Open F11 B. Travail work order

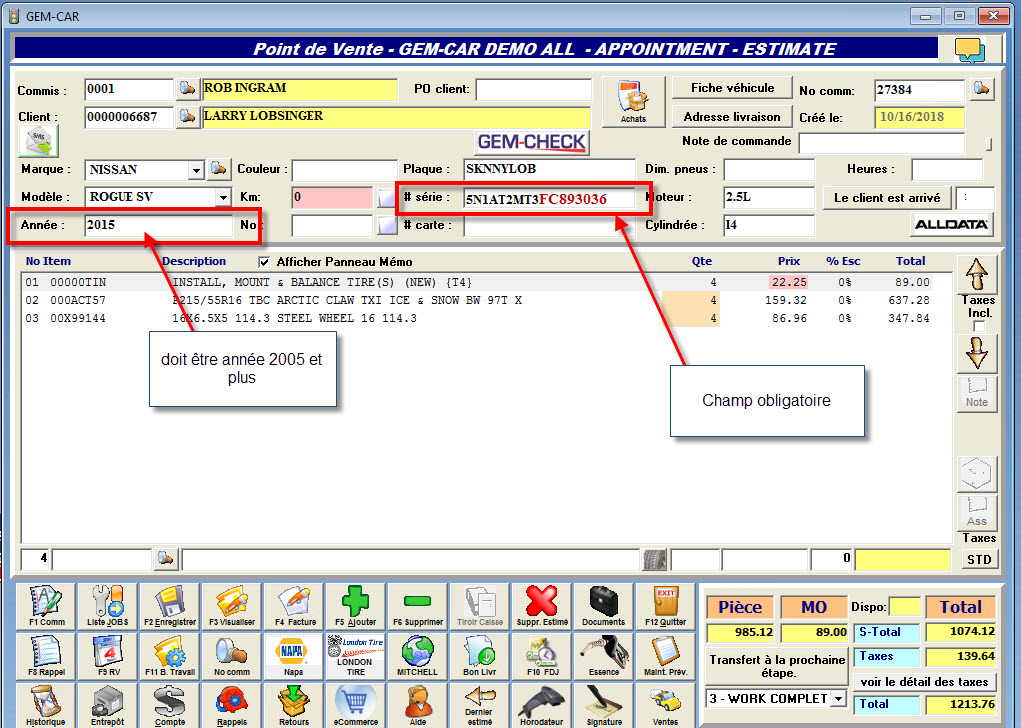170,656
